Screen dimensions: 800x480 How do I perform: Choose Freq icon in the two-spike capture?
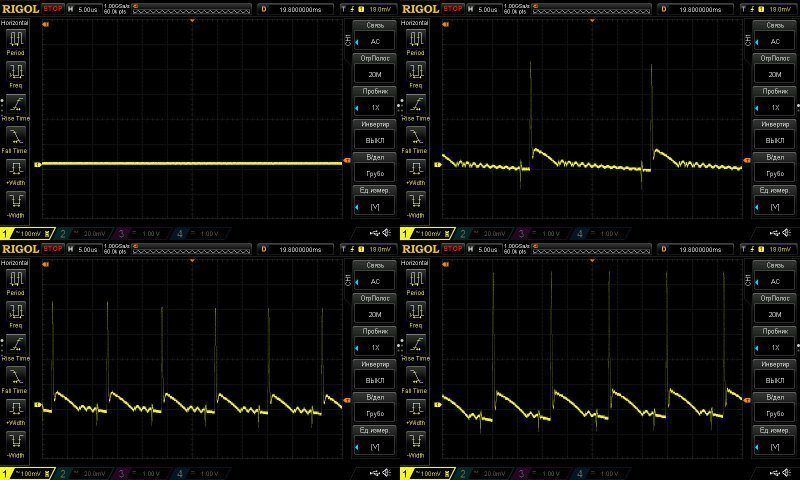(x=416, y=71)
